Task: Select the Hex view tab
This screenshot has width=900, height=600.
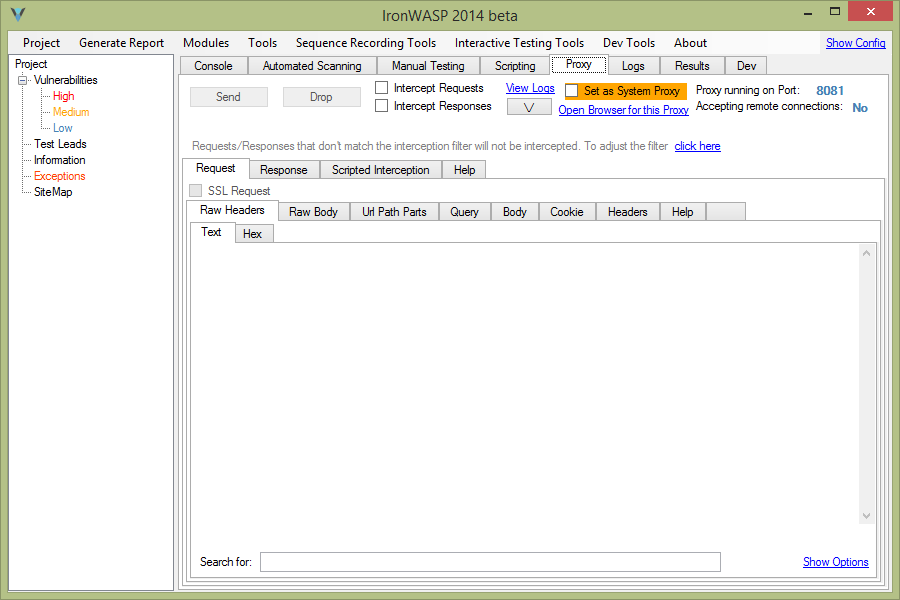Action: click(x=252, y=234)
